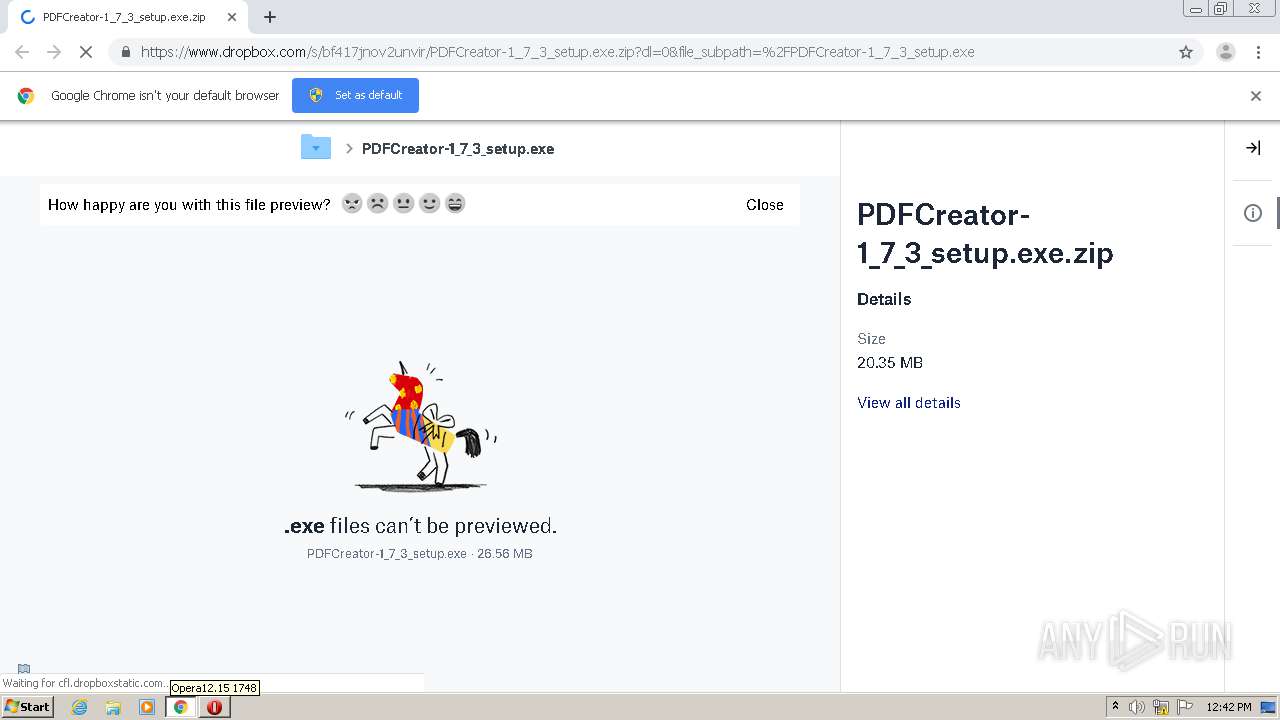Click the very unhappy face rating emoji
Viewport: 1280px width, 720px height.
coord(352,204)
